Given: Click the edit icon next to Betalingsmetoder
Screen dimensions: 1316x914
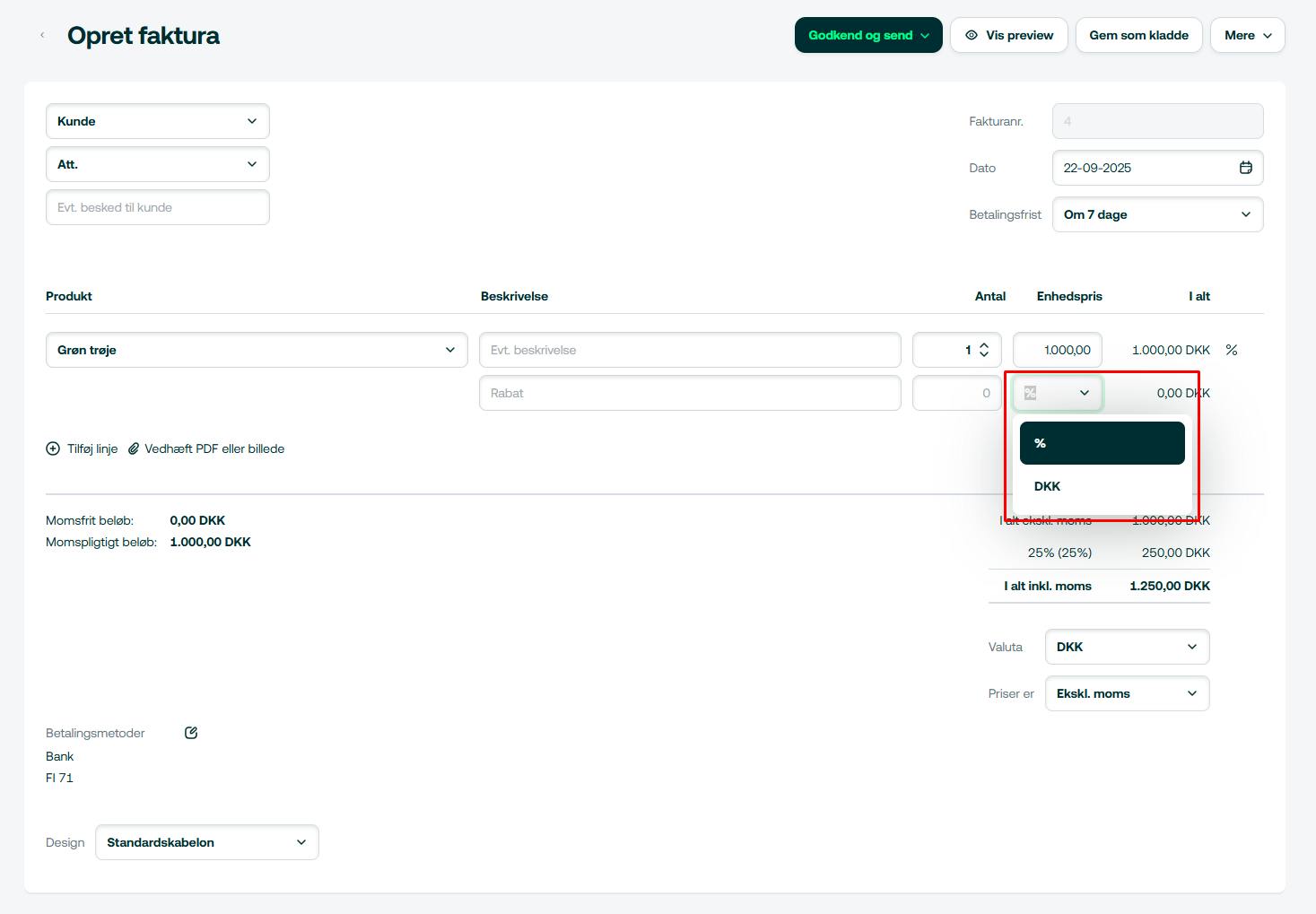Looking at the screenshot, I should click(x=191, y=733).
